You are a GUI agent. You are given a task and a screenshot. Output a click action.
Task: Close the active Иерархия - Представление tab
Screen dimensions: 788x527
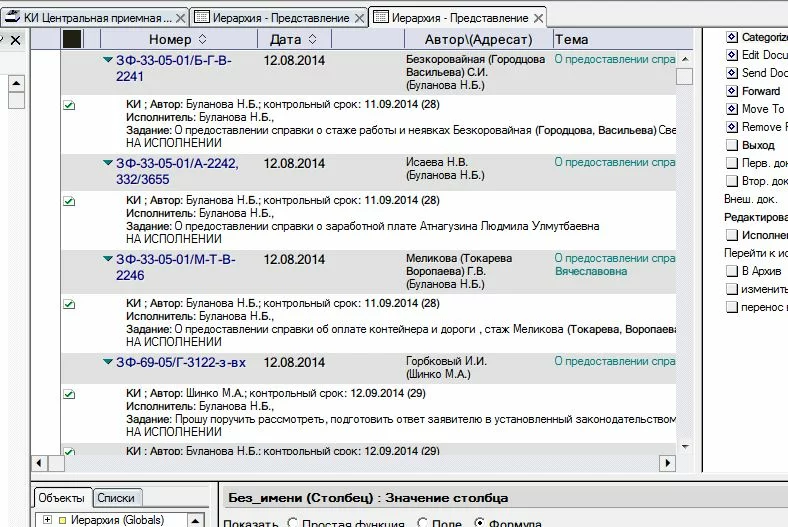[538, 18]
